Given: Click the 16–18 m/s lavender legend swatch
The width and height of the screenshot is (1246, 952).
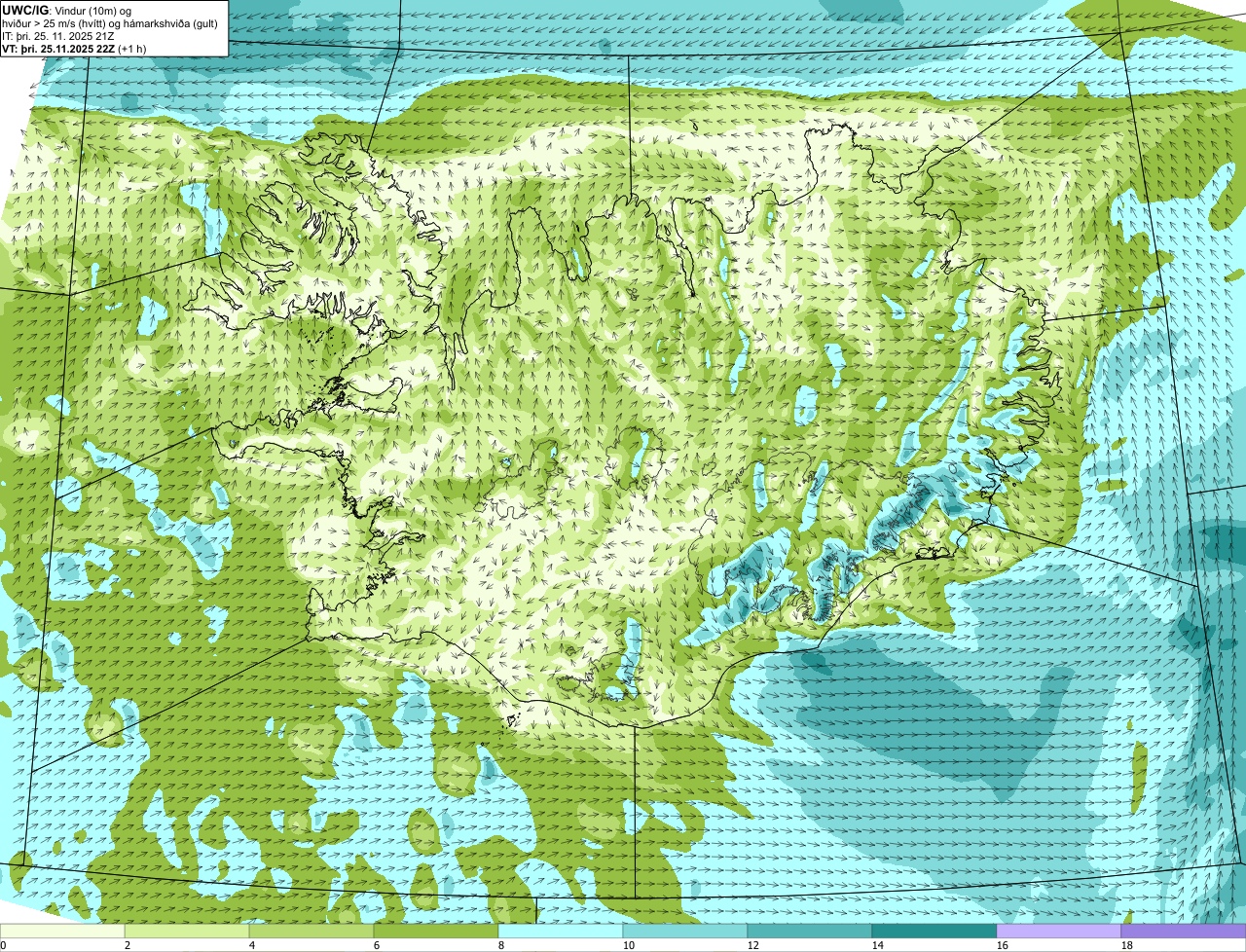Looking at the screenshot, I should click(x=1059, y=932).
